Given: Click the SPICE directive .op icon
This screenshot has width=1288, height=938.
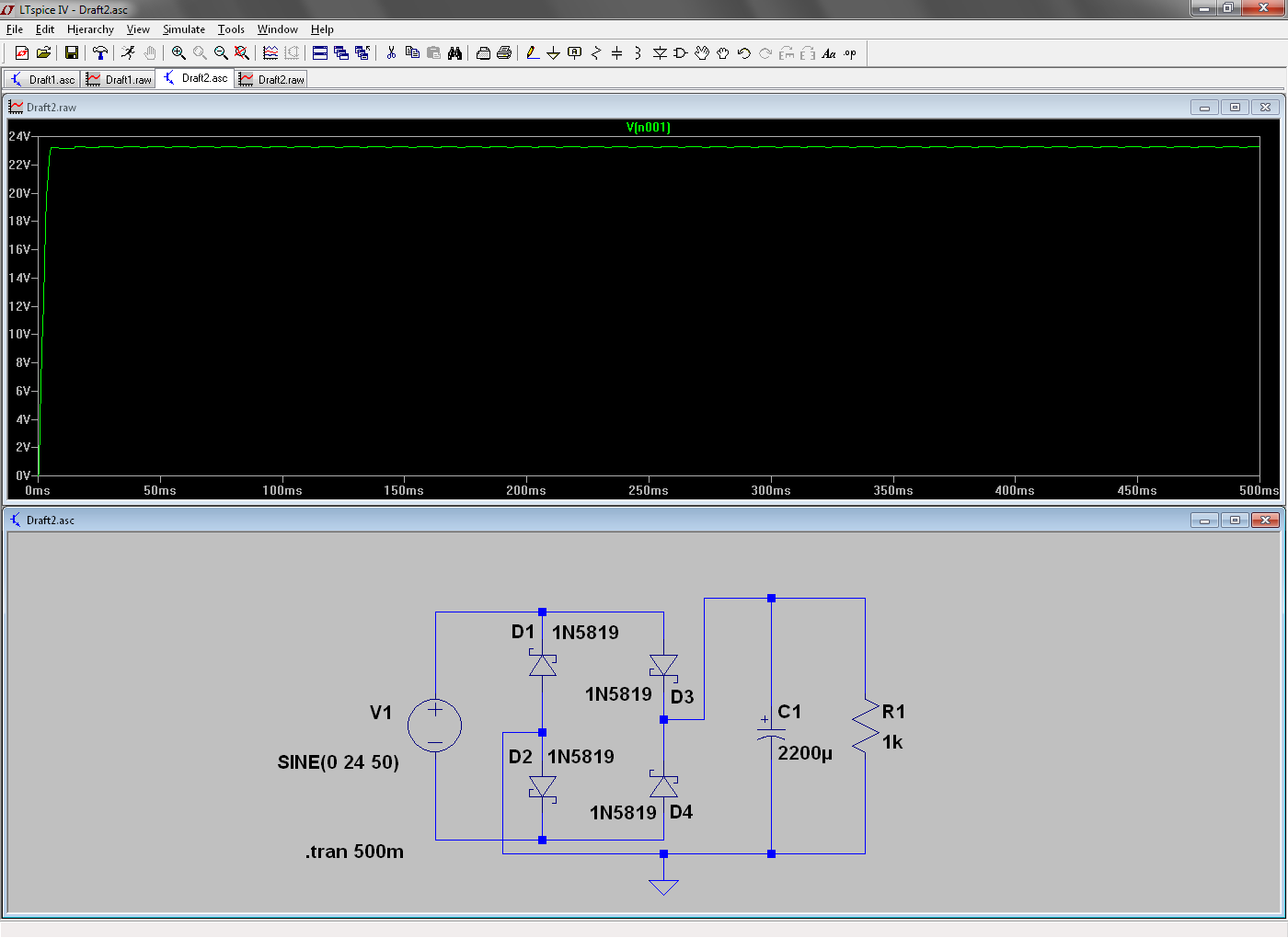Looking at the screenshot, I should click(x=850, y=53).
